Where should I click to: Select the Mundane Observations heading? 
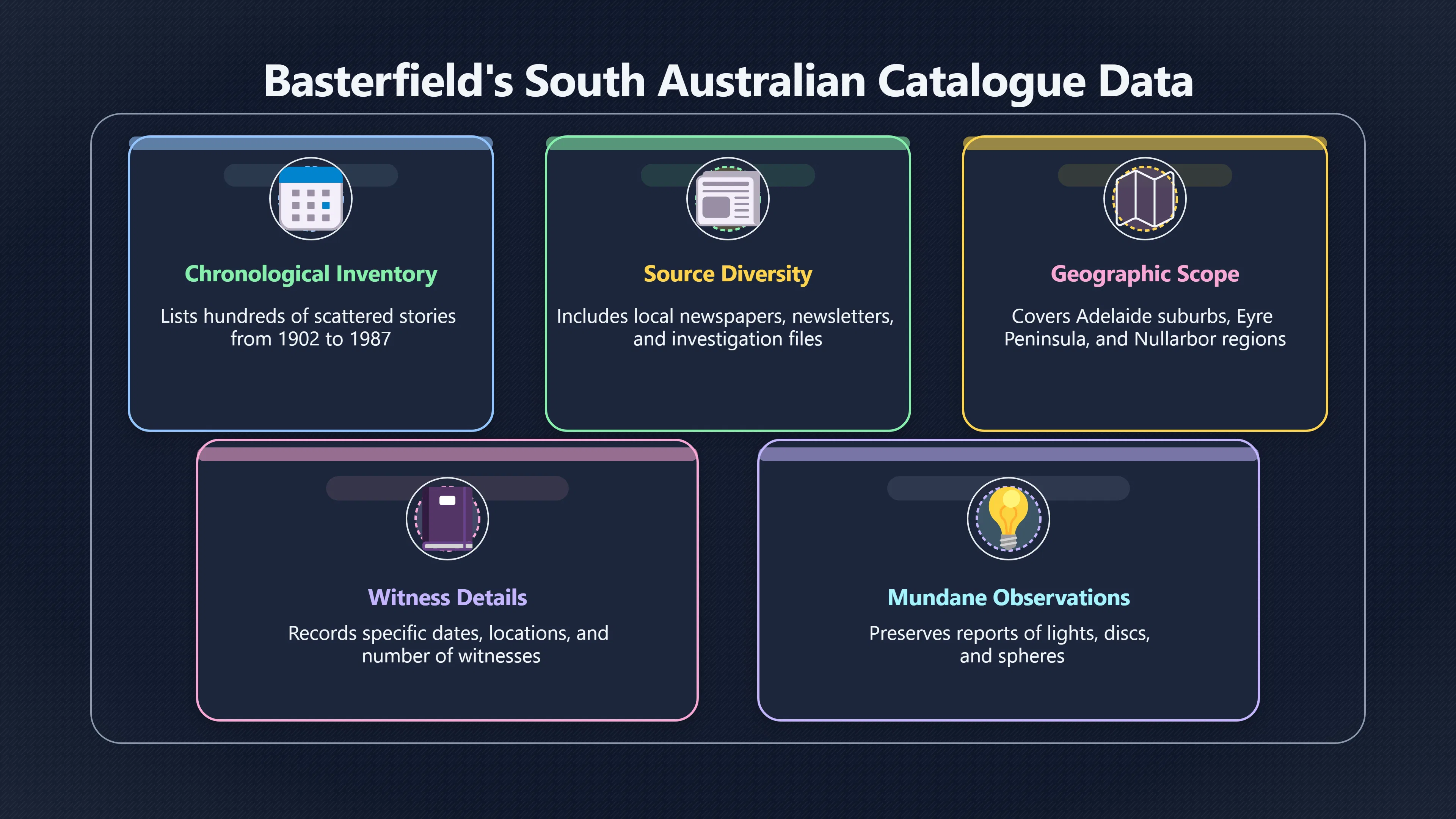coord(1009,598)
